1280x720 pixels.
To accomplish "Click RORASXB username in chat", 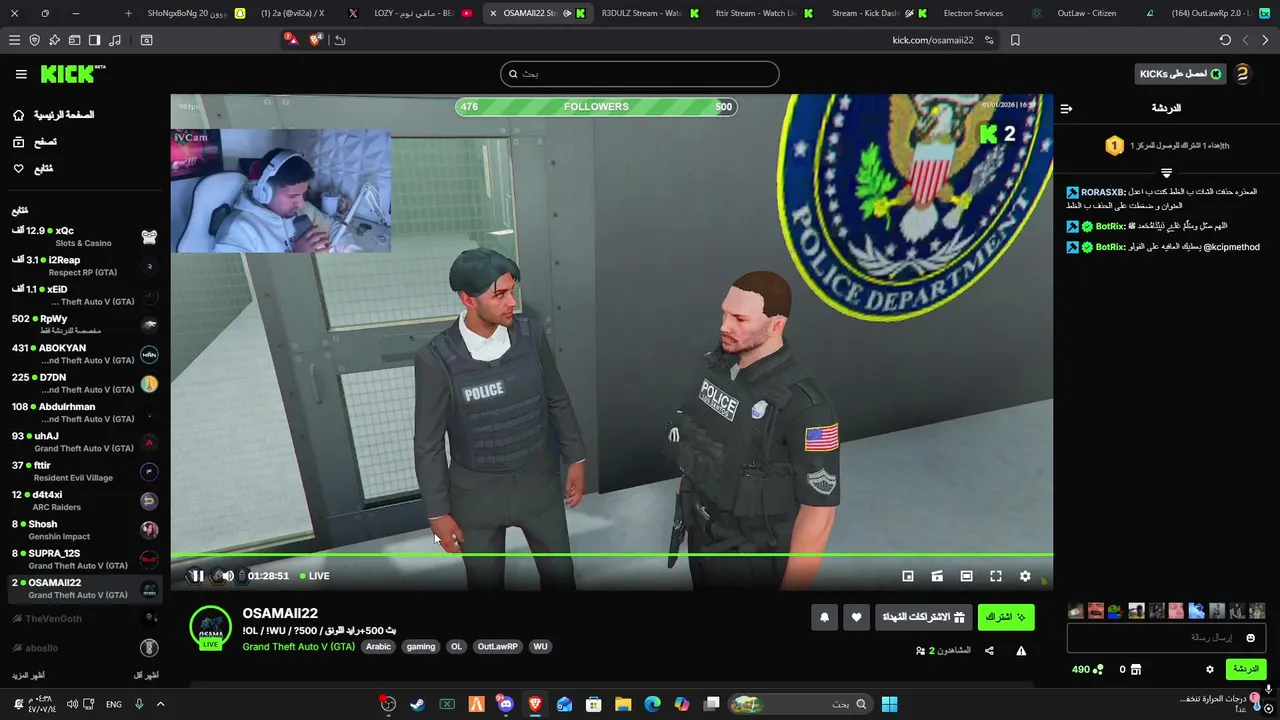I will point(1102,192).
